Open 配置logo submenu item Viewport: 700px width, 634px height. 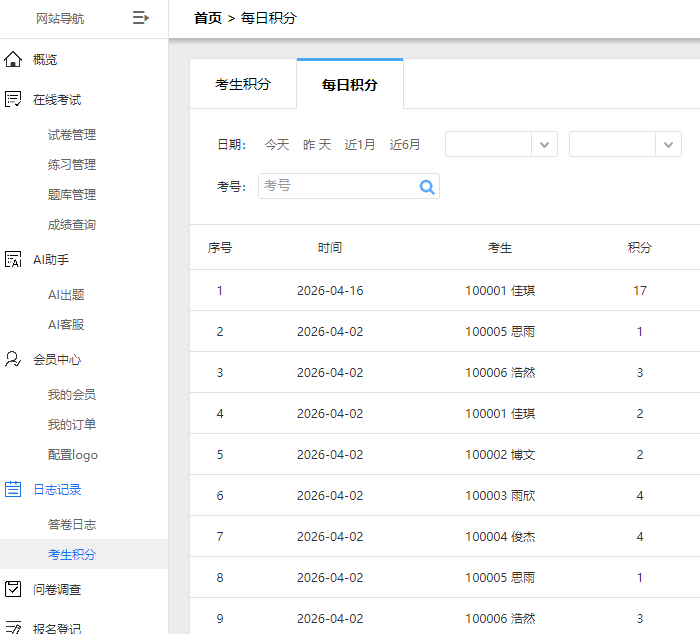pyautogui.click(x=73, y=455)
